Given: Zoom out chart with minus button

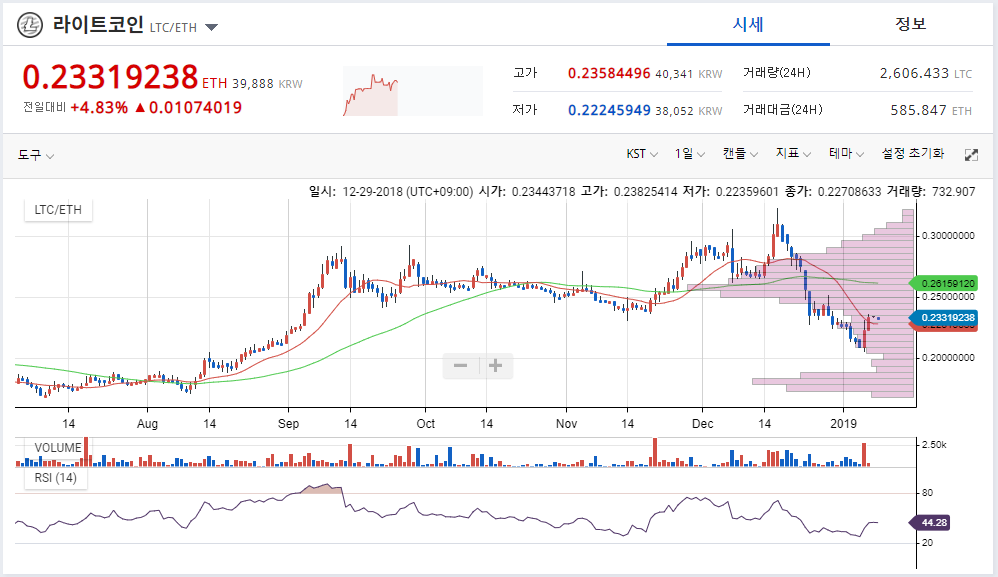Looking at the screenshot, I should [460, 366].
